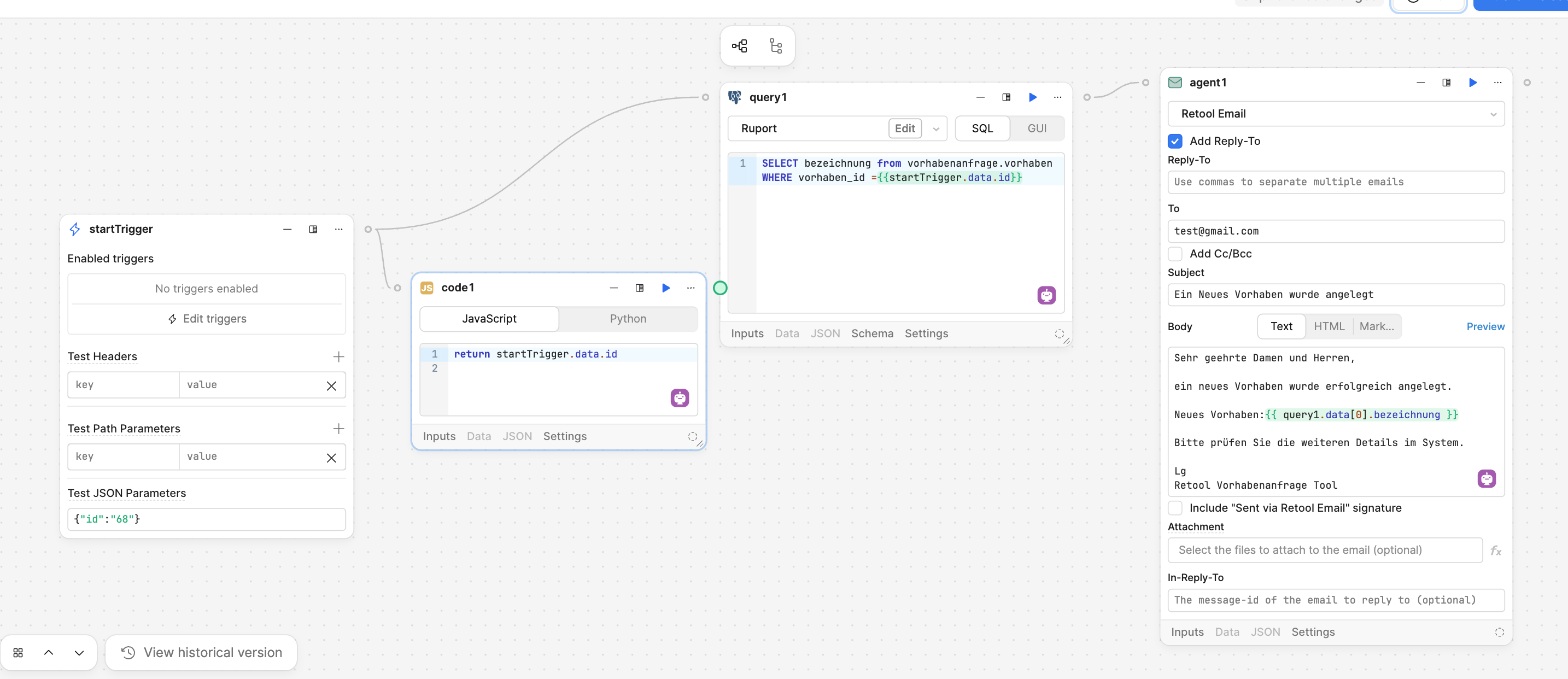The width and height of the screenshot is (1568, 679).
Task: Click the email Subject input field
Action: point(1336,295)
